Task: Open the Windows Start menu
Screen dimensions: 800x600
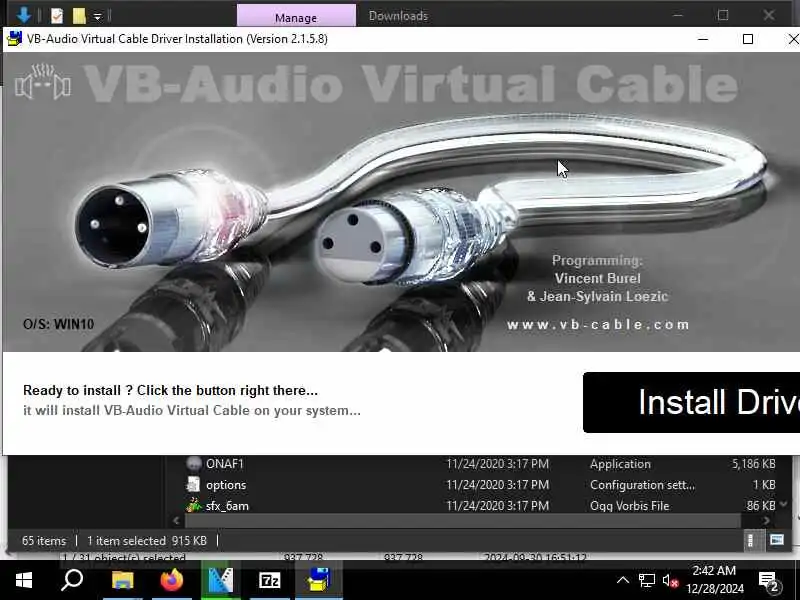Action: [23, 581]
